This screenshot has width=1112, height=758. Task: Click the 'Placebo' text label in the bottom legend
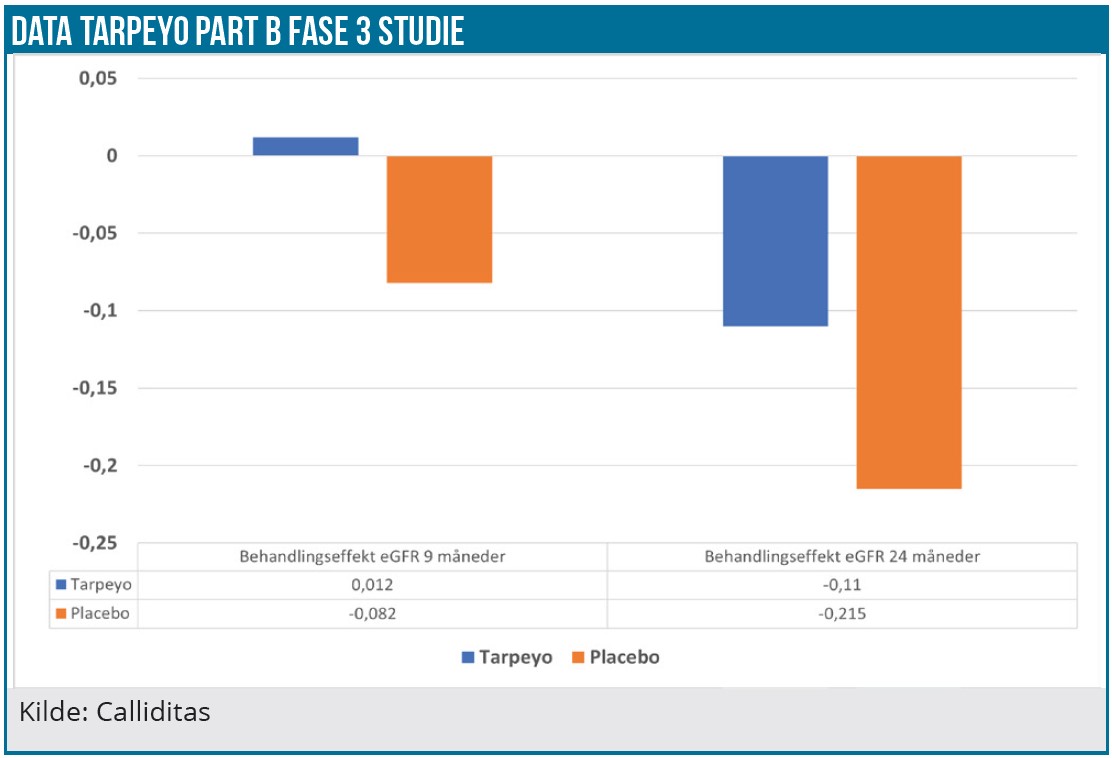624,657
